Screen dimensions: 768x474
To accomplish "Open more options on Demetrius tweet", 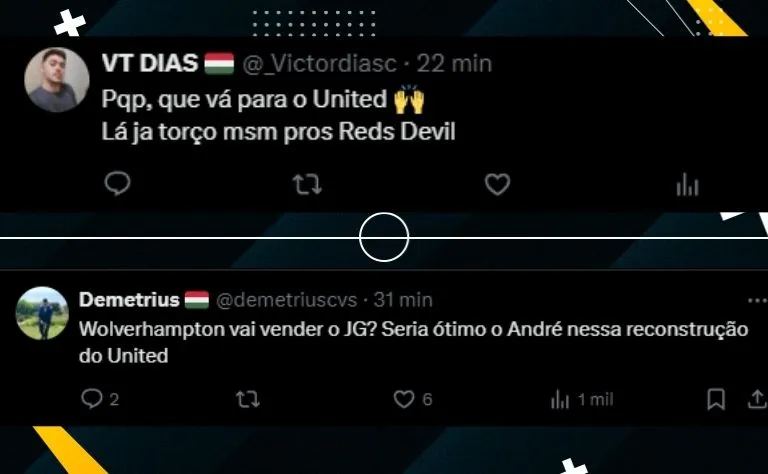I will coord(758,300).
